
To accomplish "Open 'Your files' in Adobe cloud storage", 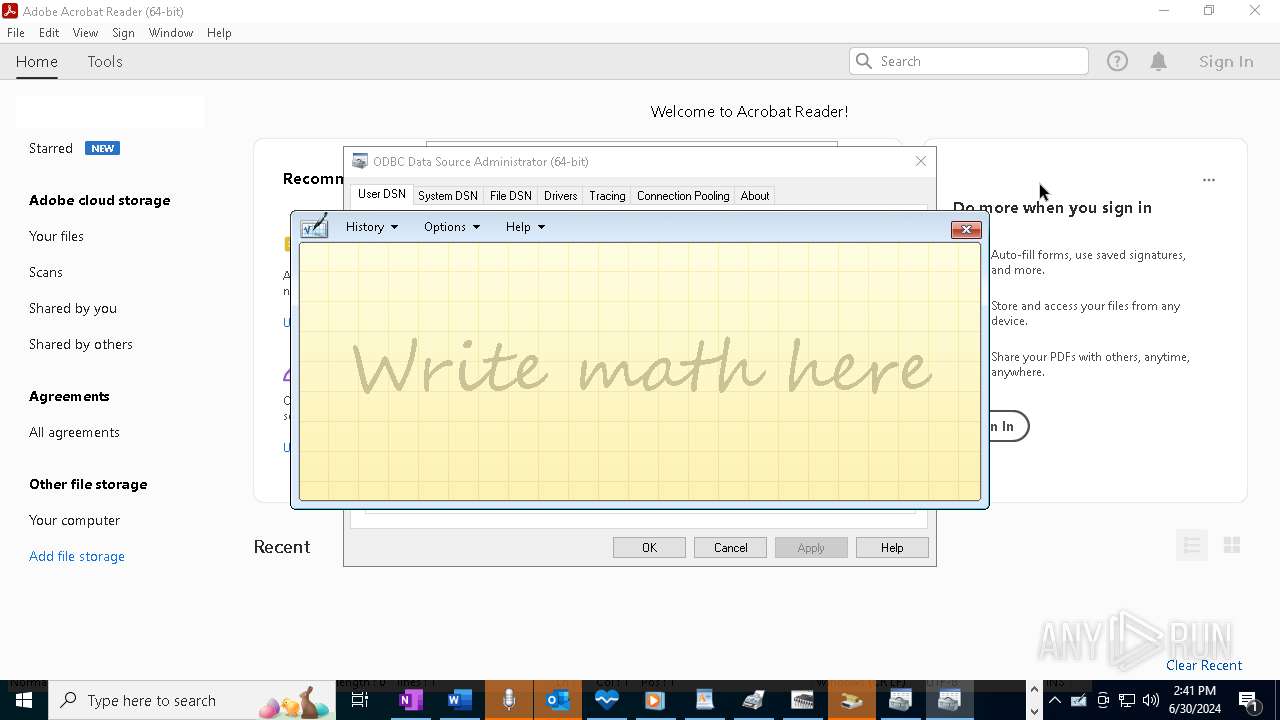I will 56,236.
